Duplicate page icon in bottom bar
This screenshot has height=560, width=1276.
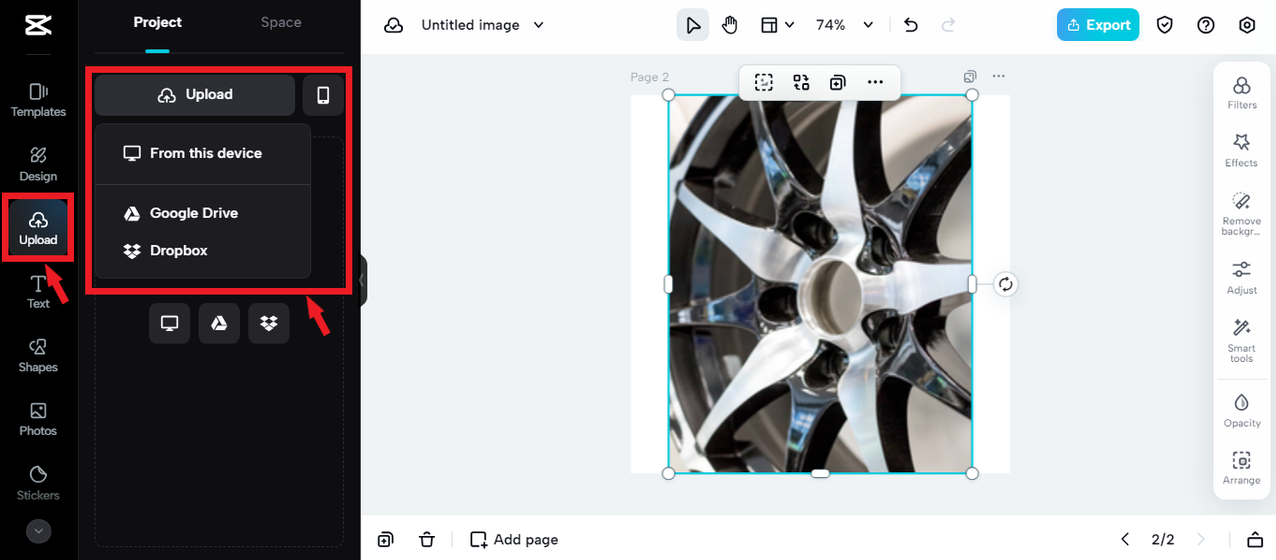[386, 540]
